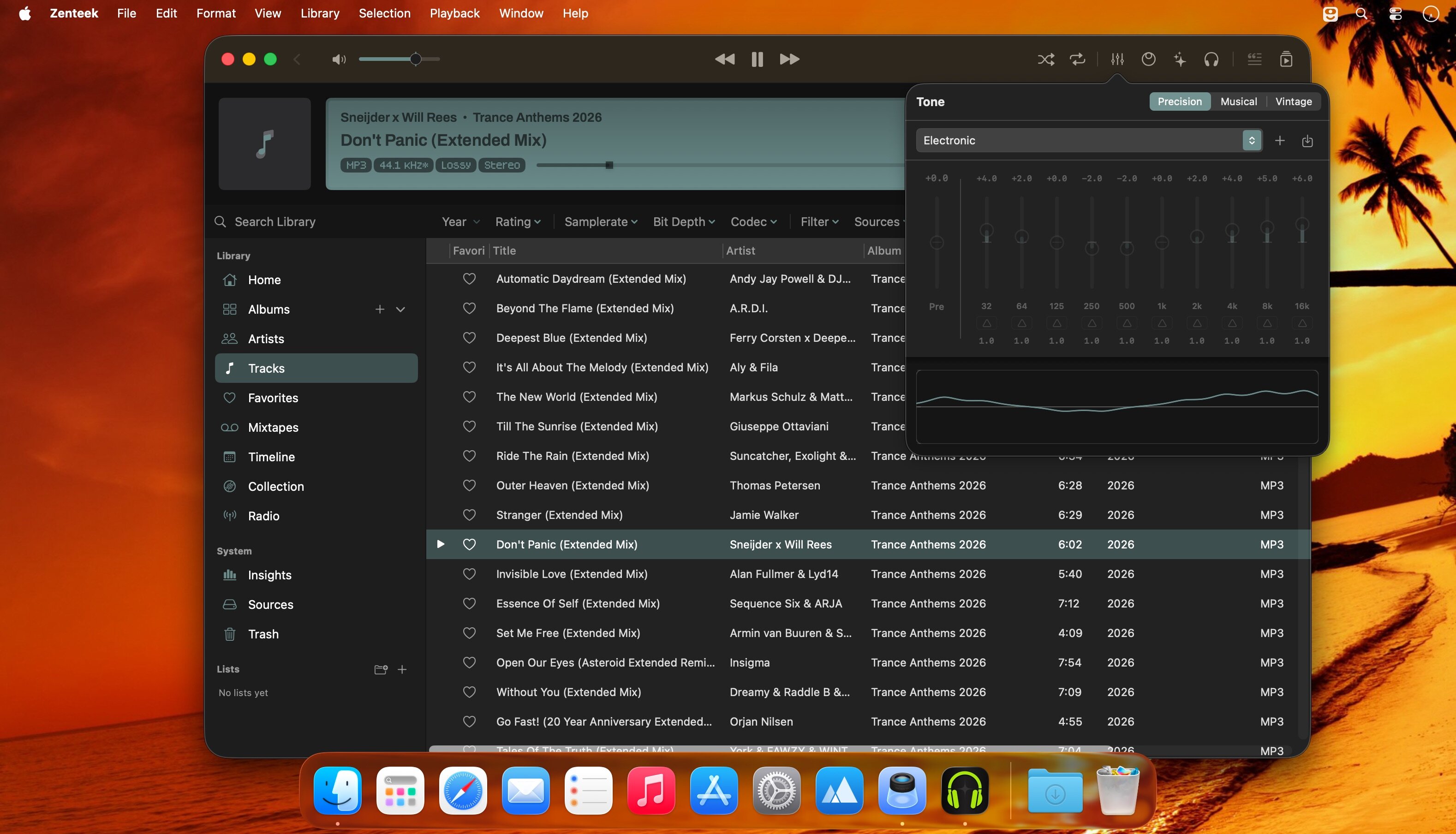This screenshot has width=1456, height=834.
Task: Skip to the previous track
Action: (x=725, y=59)
